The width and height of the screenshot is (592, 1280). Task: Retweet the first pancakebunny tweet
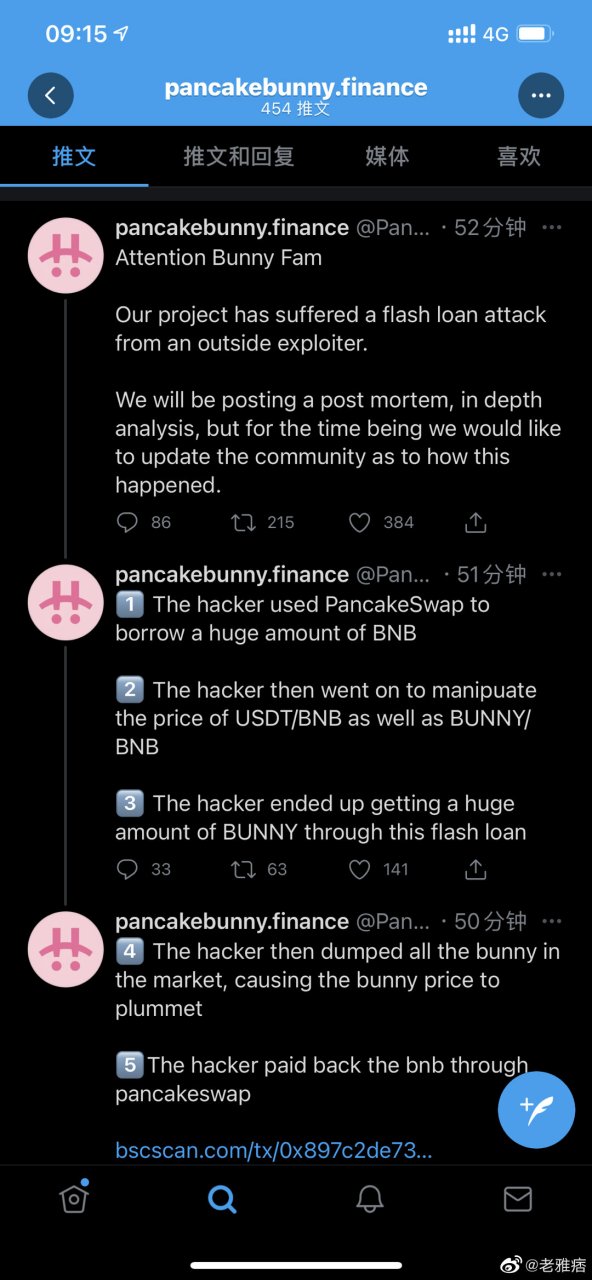[x=245, y=522]
